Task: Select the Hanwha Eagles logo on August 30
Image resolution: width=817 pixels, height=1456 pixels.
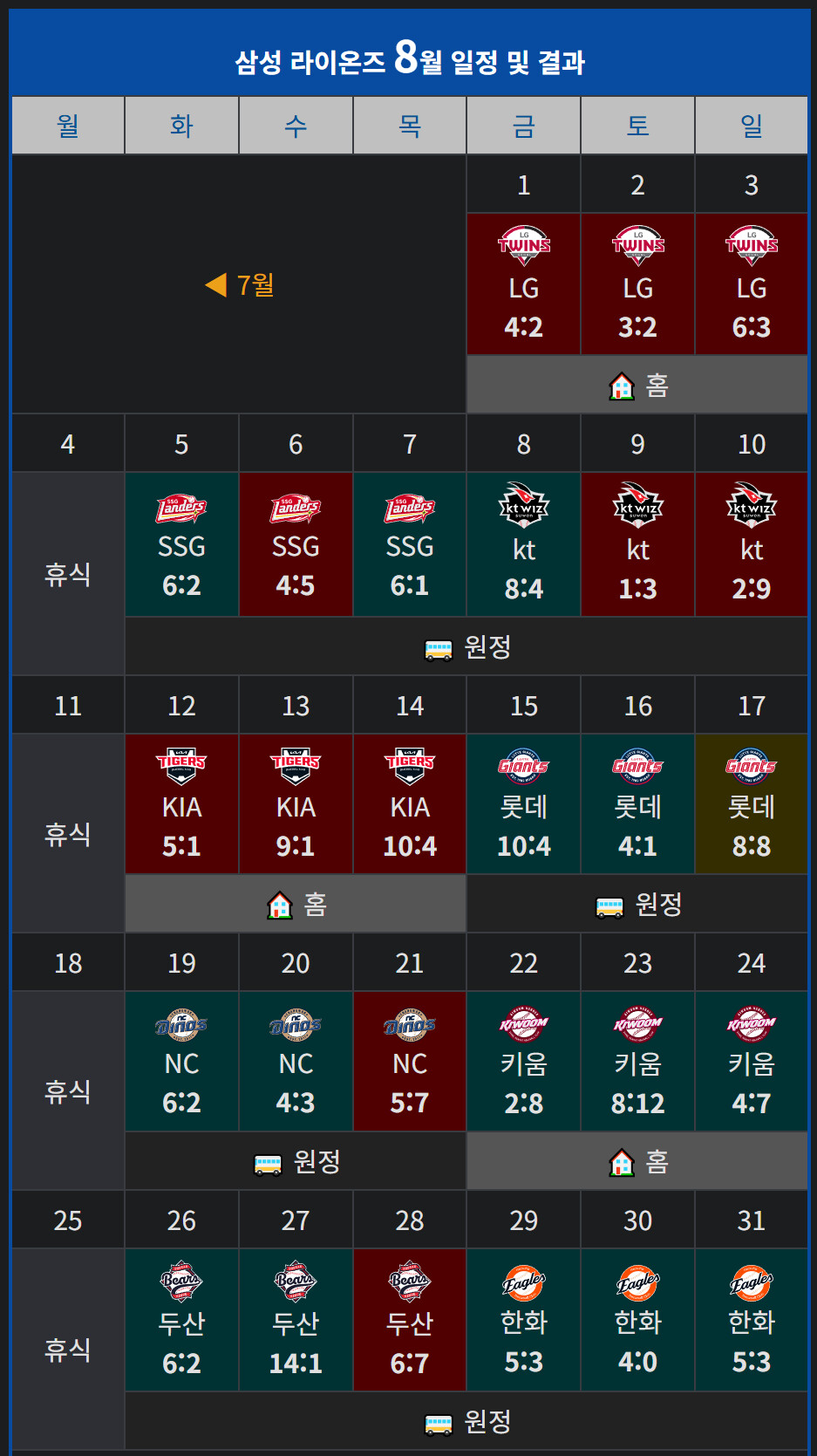Action: [x=638, y=1282]
